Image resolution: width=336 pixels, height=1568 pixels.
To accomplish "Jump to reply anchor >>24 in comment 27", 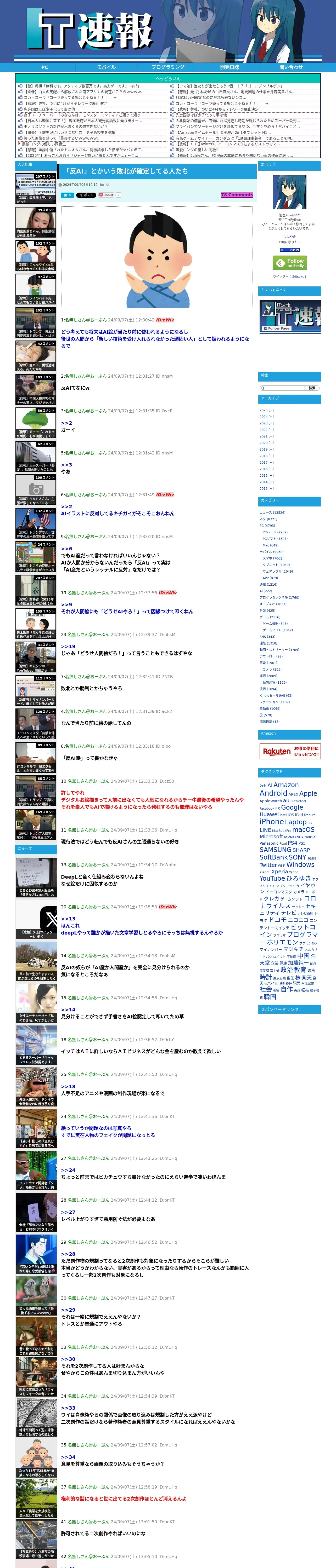I will coord(68,1170).
